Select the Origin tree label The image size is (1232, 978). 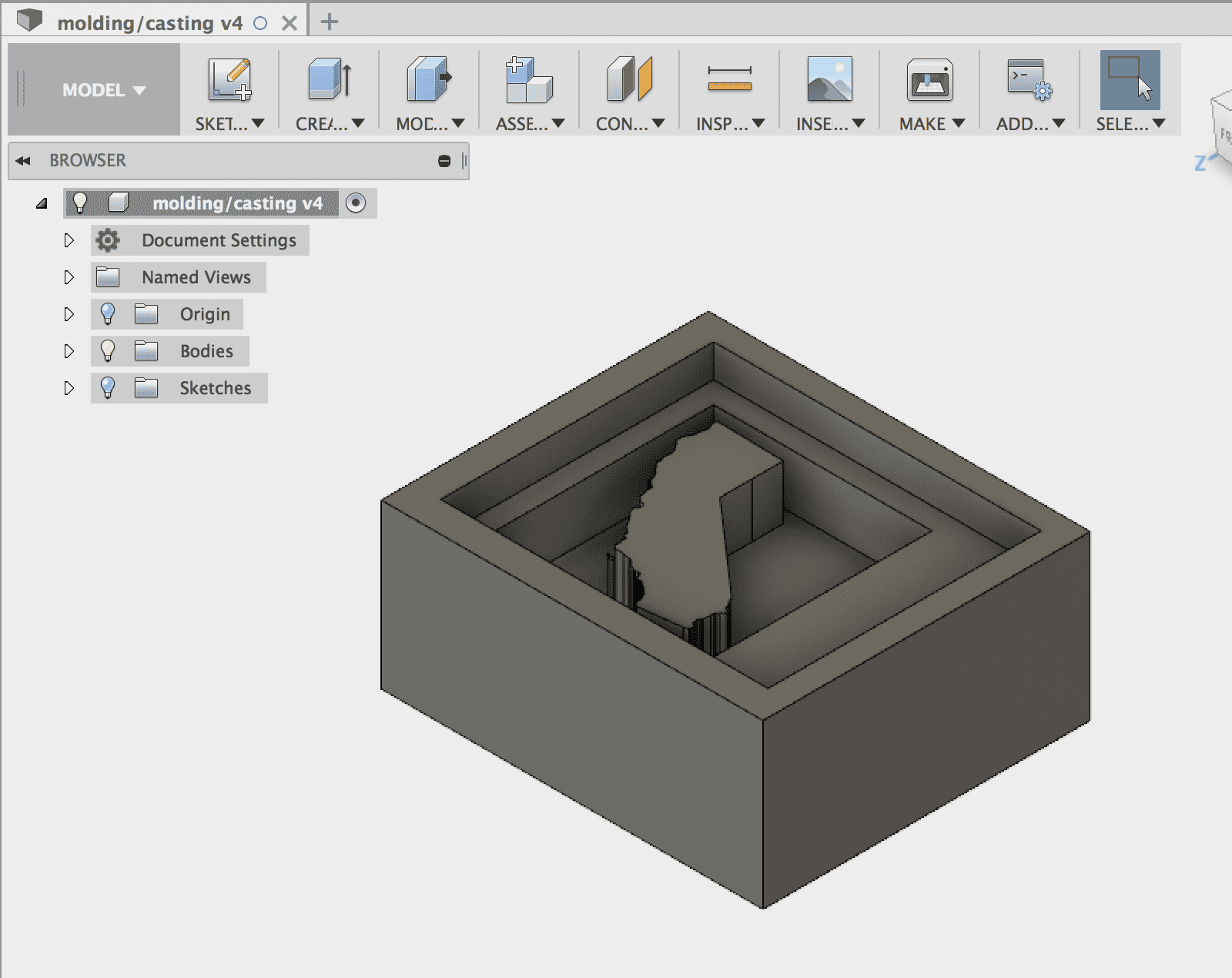tap(205, 314)
